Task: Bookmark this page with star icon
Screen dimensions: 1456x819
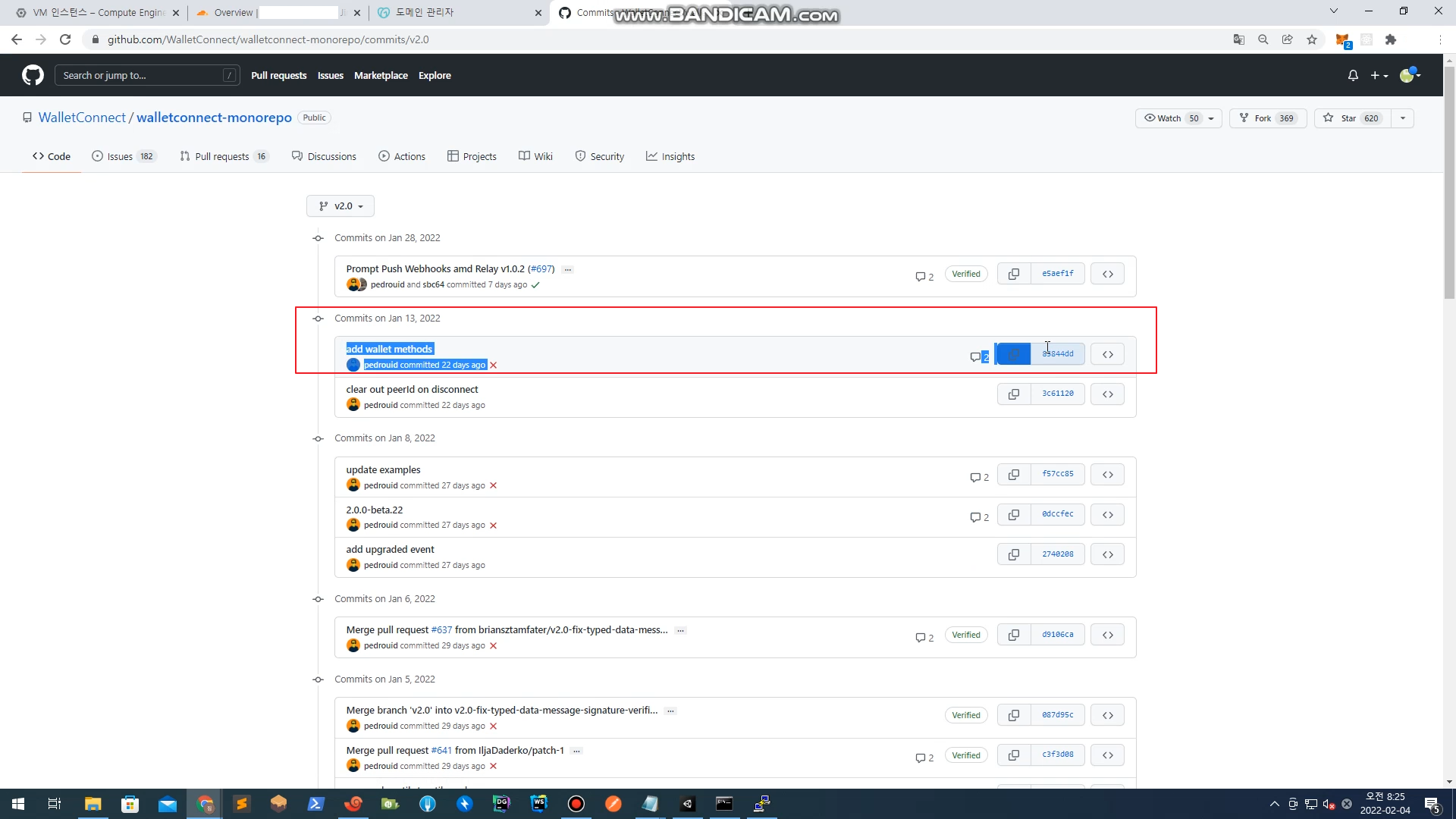Action: coord(1312,39)
